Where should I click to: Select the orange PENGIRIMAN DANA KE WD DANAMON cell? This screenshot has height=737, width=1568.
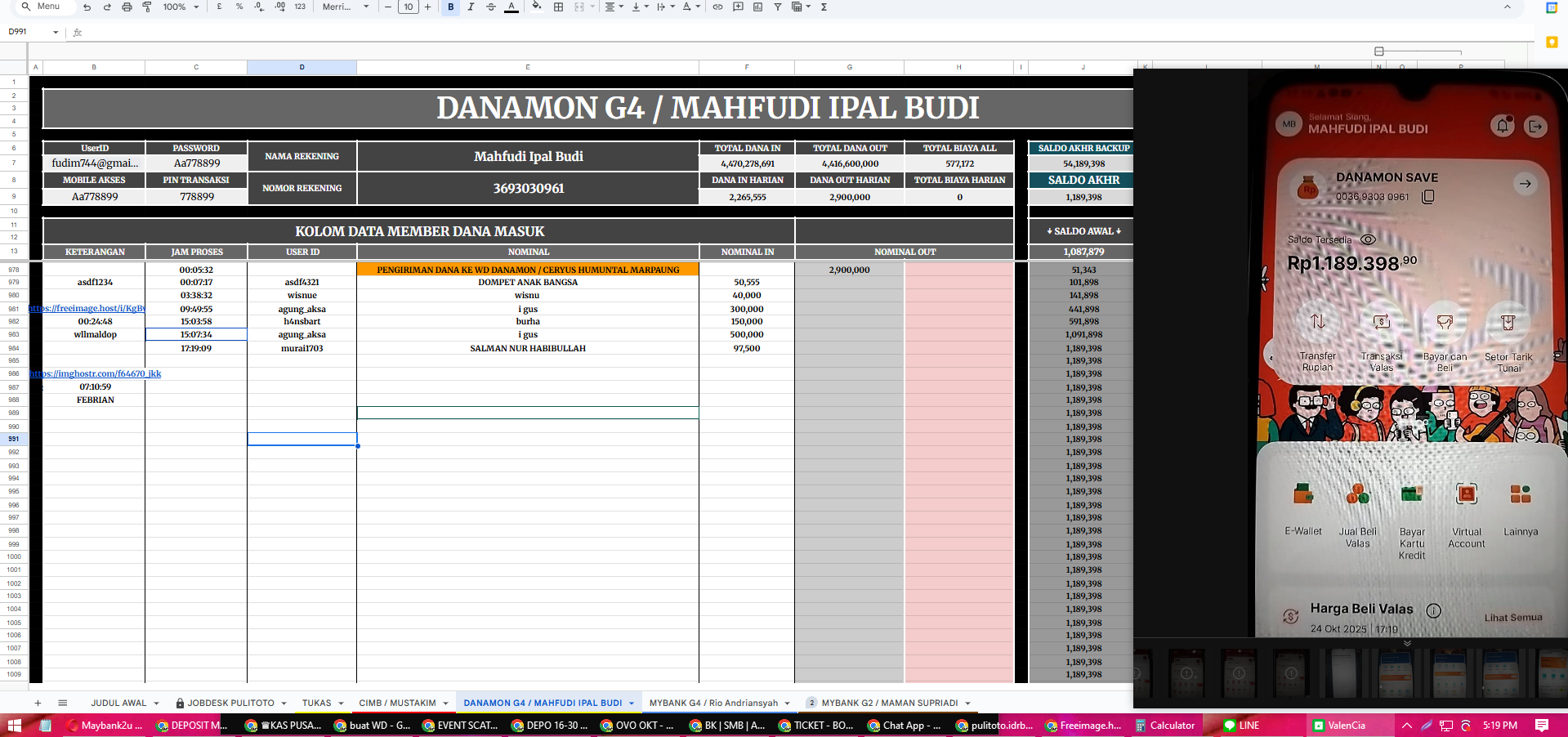[528, 270]
